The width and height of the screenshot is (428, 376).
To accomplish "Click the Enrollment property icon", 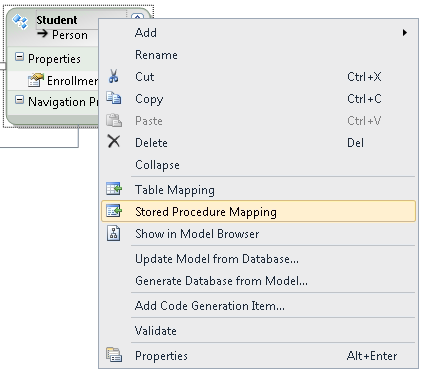I will click(x=36, y=80).
